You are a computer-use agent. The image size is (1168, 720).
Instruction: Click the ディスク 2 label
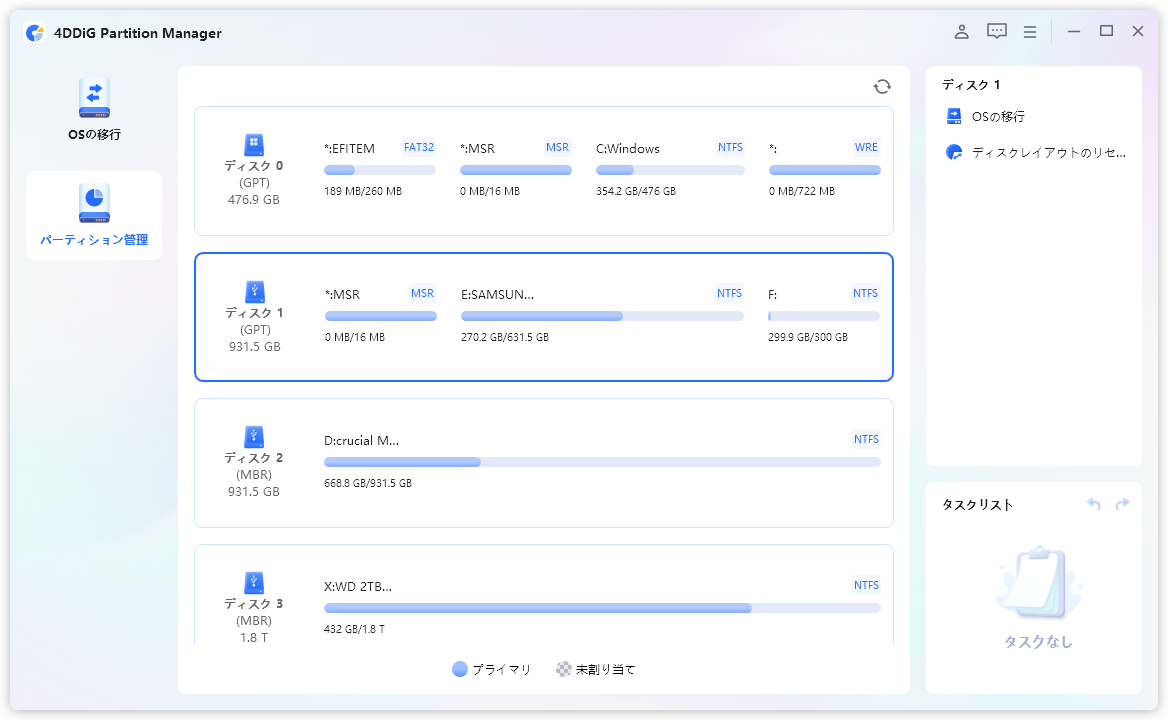tap(254, 458)
